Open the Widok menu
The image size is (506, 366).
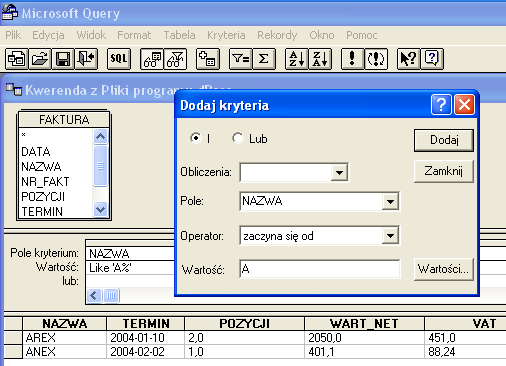[x=91, y=35]
